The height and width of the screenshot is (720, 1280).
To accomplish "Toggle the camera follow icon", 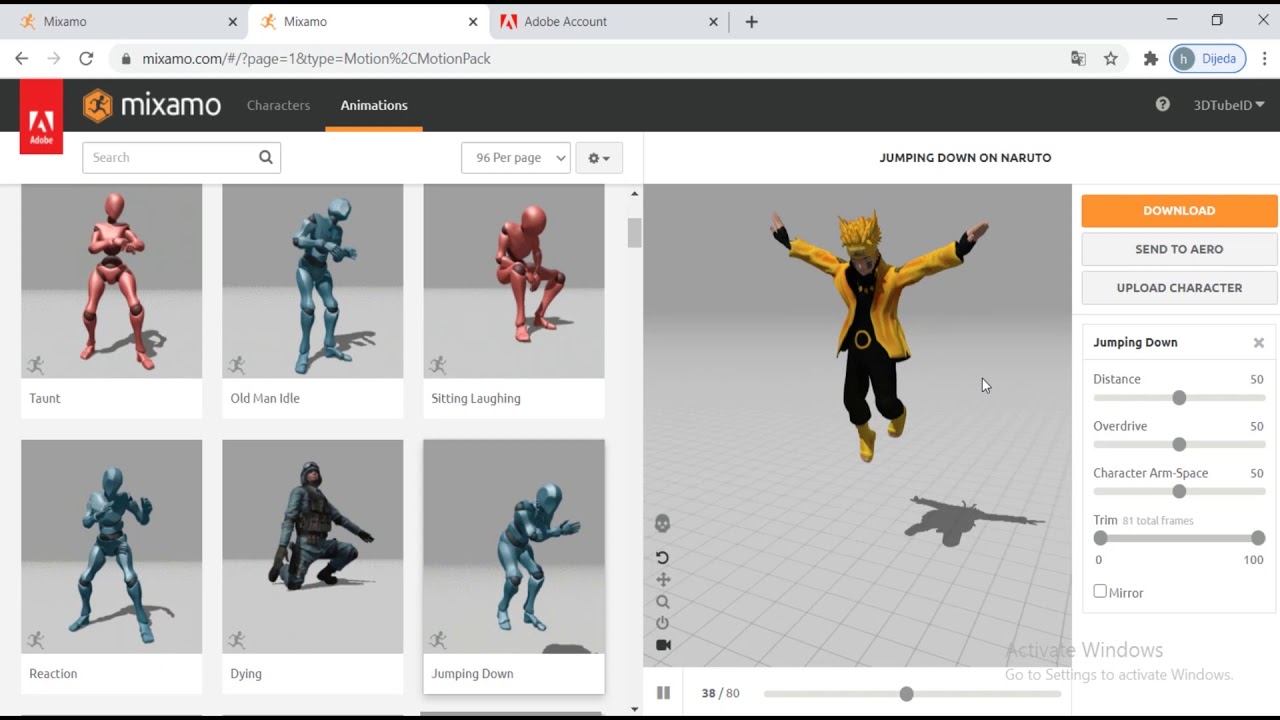I will 663,645.
